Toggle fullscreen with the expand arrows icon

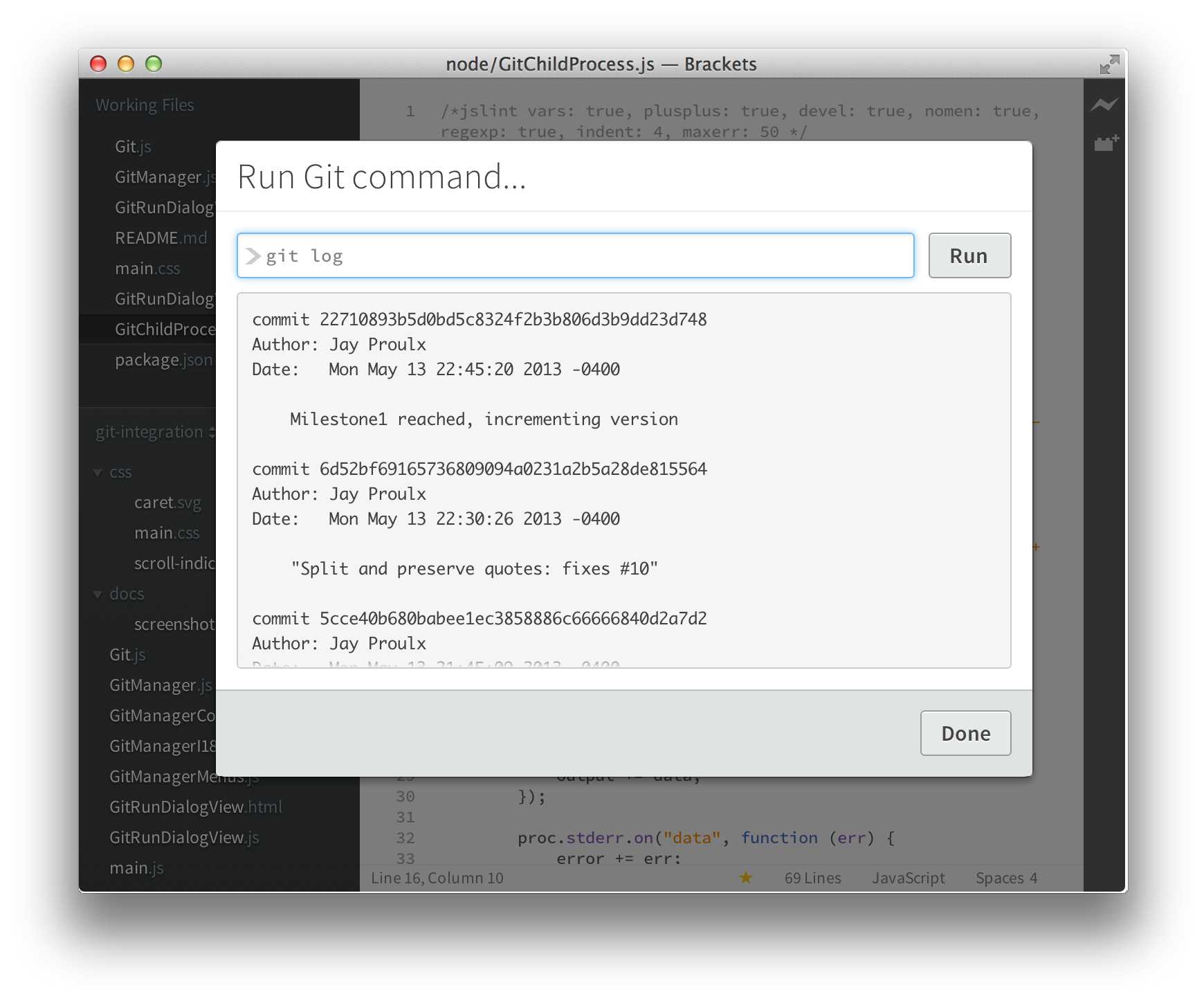click(1109, 64)
